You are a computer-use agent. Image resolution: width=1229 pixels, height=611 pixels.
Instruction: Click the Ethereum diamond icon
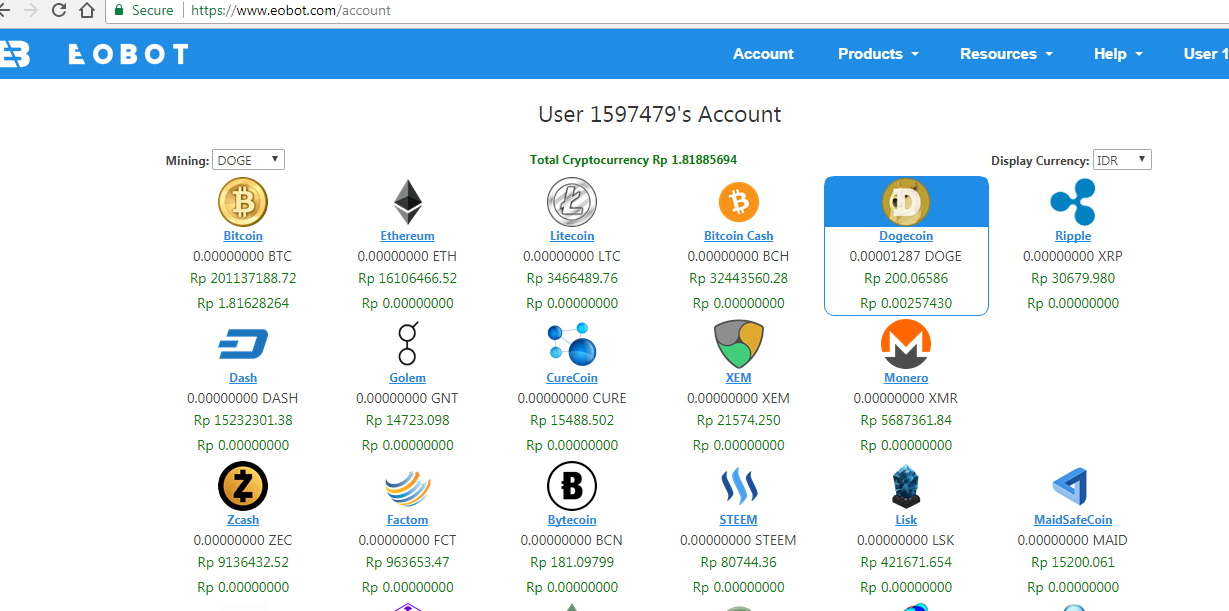tap(407, 203)
